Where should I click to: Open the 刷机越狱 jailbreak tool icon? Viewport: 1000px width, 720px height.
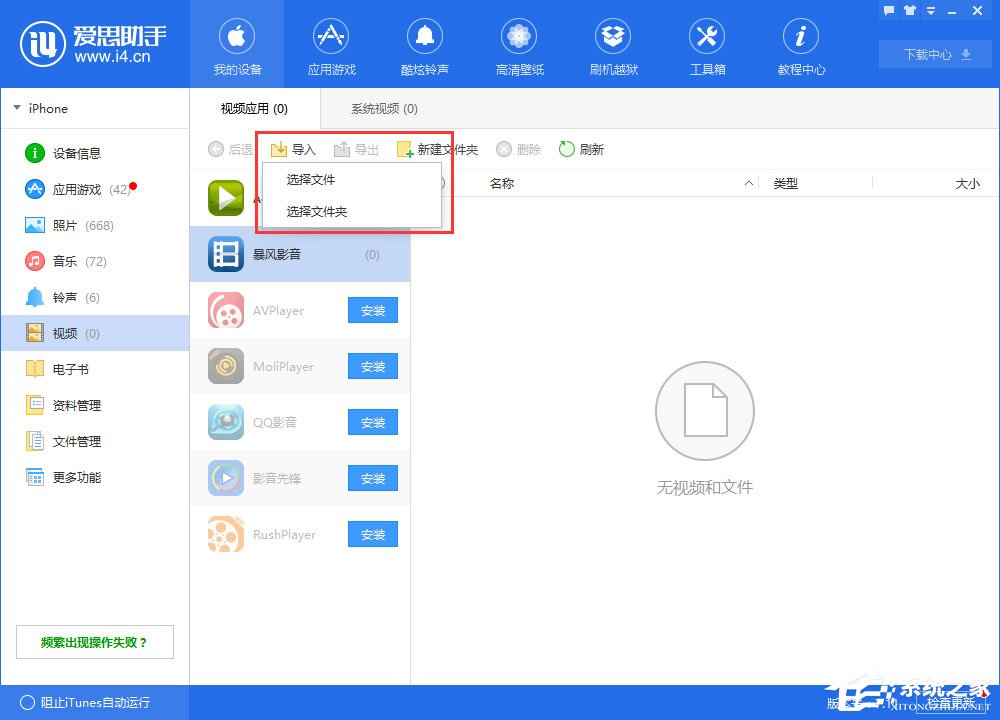[x=612, y=45]
